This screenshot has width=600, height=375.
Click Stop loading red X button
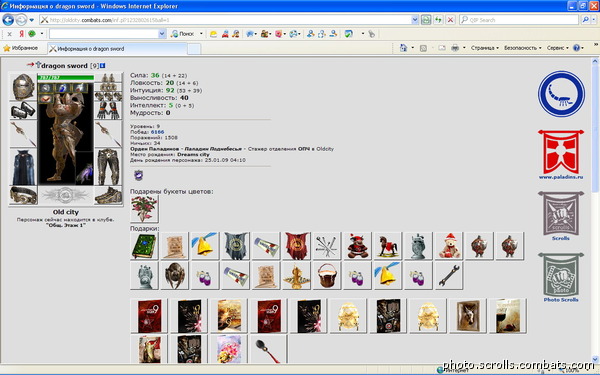(x=450, y=20)
